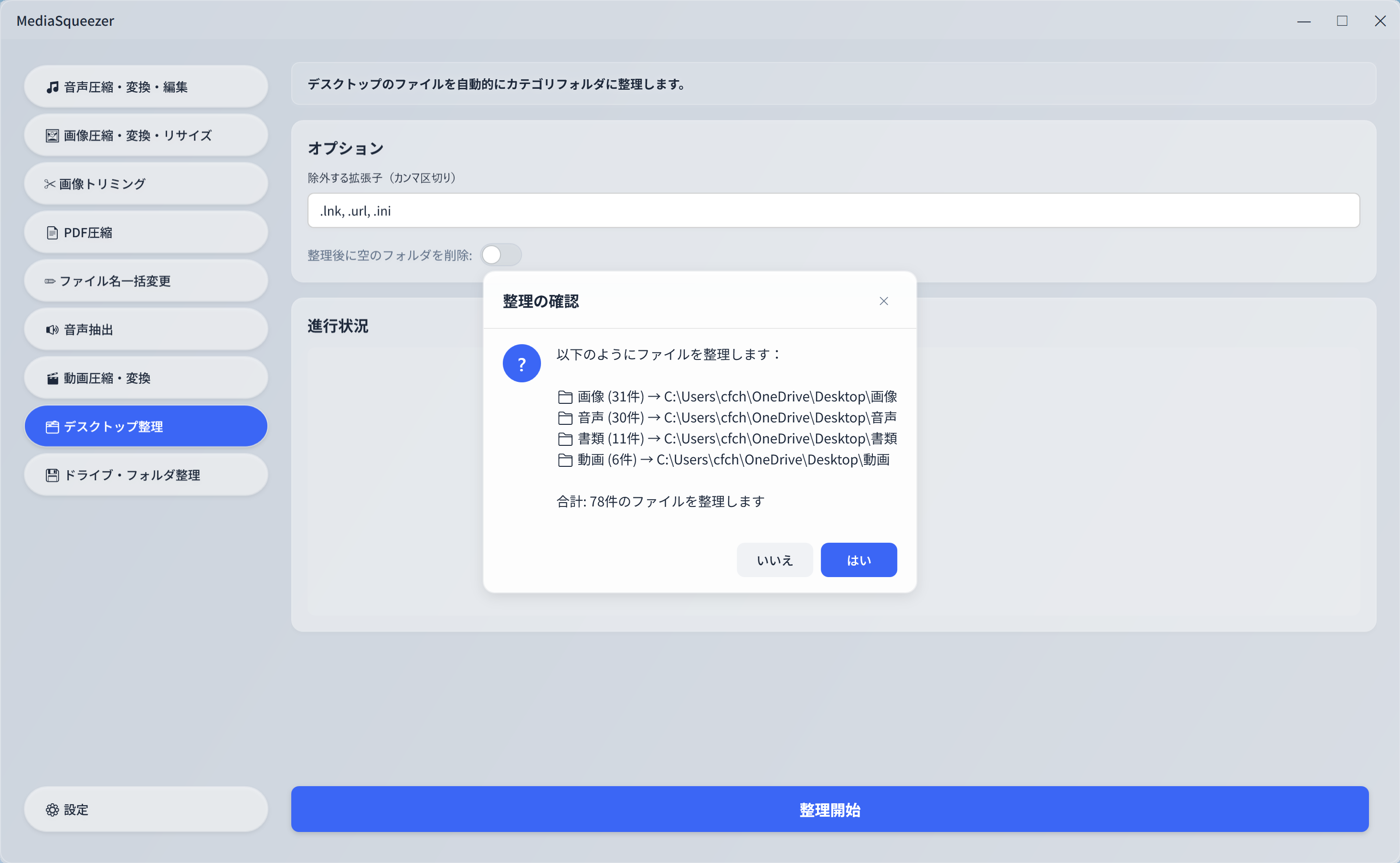Click the folder icon beside 動画 (6件)
Viewport: 1400px width, 863px height.
[565, 460]
